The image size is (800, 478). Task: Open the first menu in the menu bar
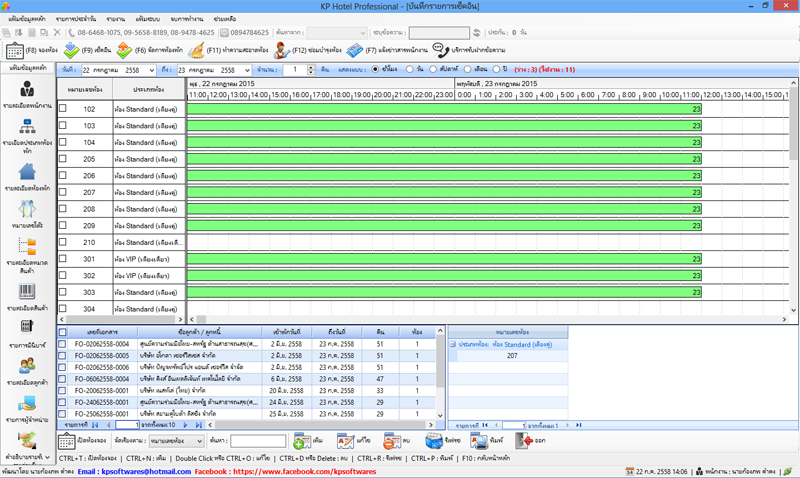click(27, 19)
